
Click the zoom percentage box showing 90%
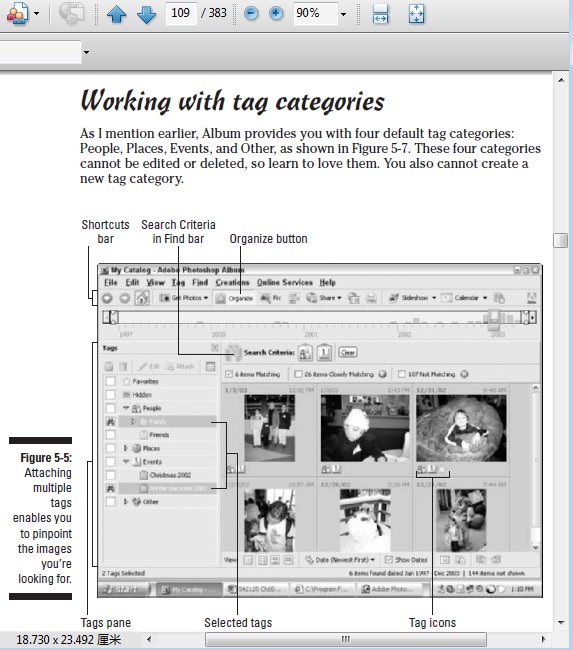click(x=315, y=13)
